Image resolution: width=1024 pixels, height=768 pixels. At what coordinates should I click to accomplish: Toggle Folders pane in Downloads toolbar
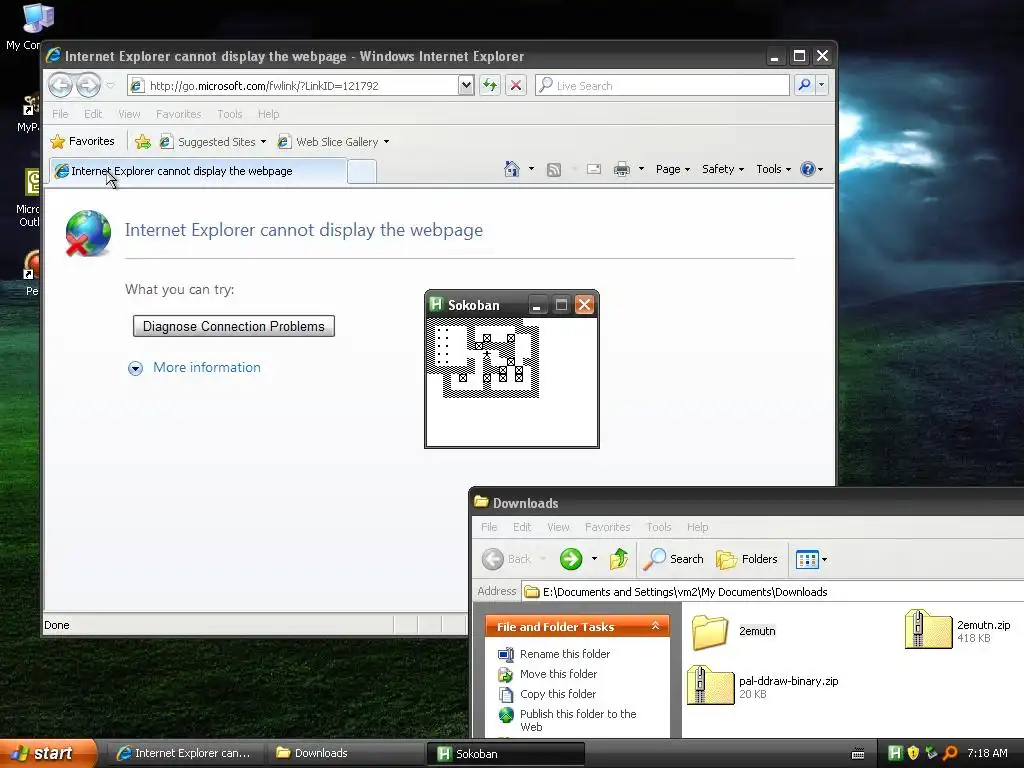tap(747, 559)
